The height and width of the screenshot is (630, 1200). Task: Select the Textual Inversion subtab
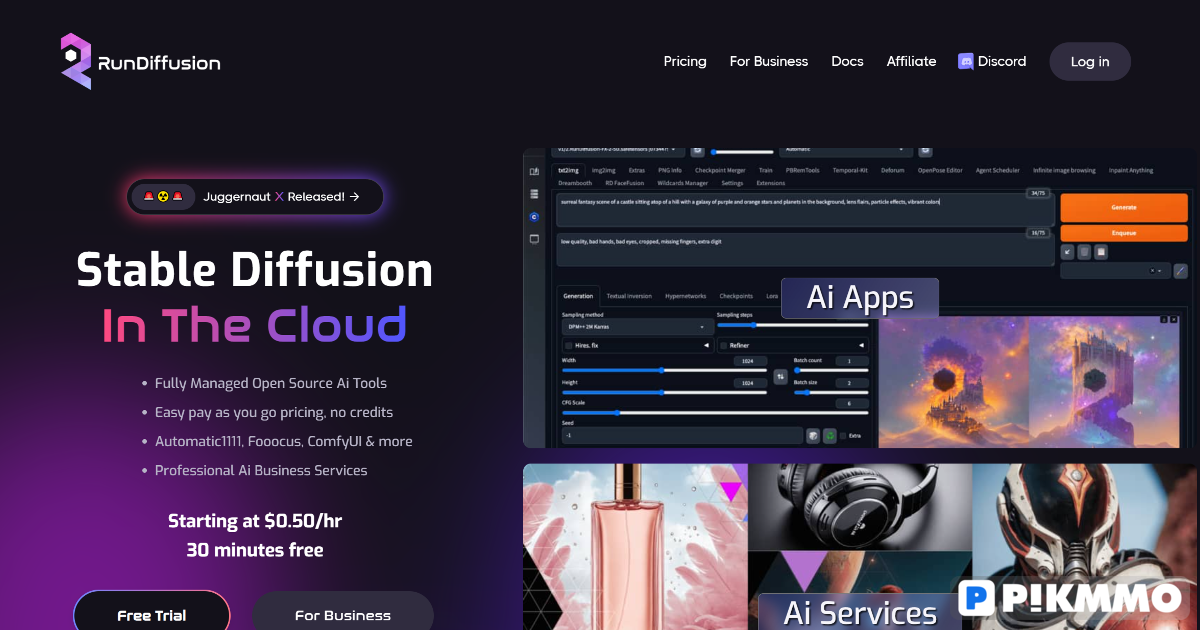point(629,296)
